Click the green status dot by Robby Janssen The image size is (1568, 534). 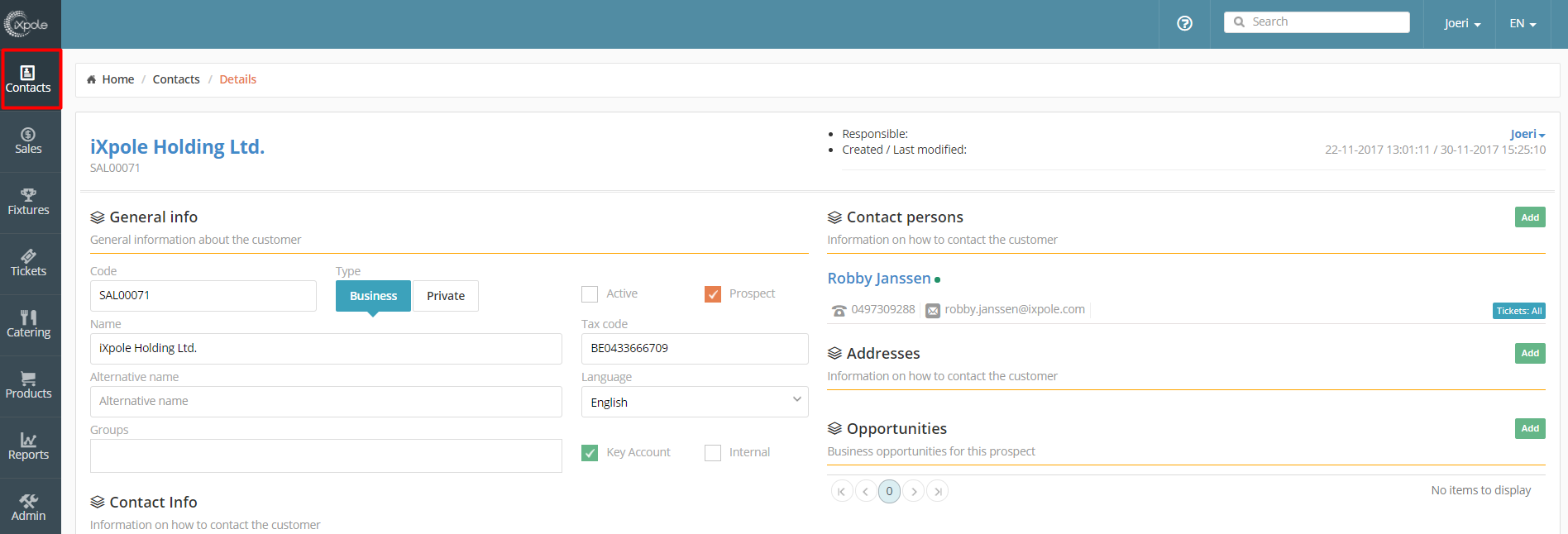pyautogui.click(x=937, y=280)
